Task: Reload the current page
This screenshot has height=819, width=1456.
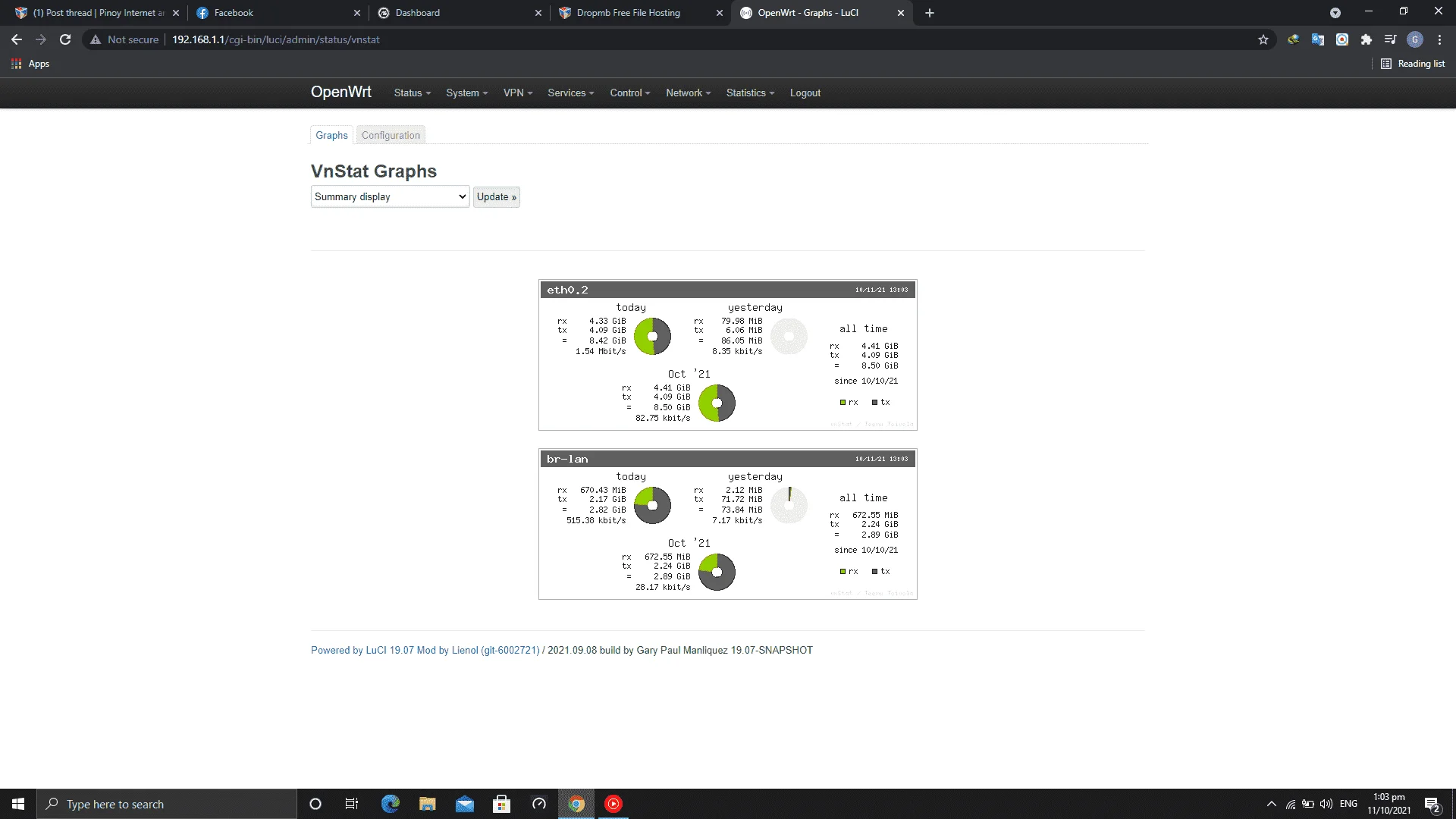Action: [65, 39]
